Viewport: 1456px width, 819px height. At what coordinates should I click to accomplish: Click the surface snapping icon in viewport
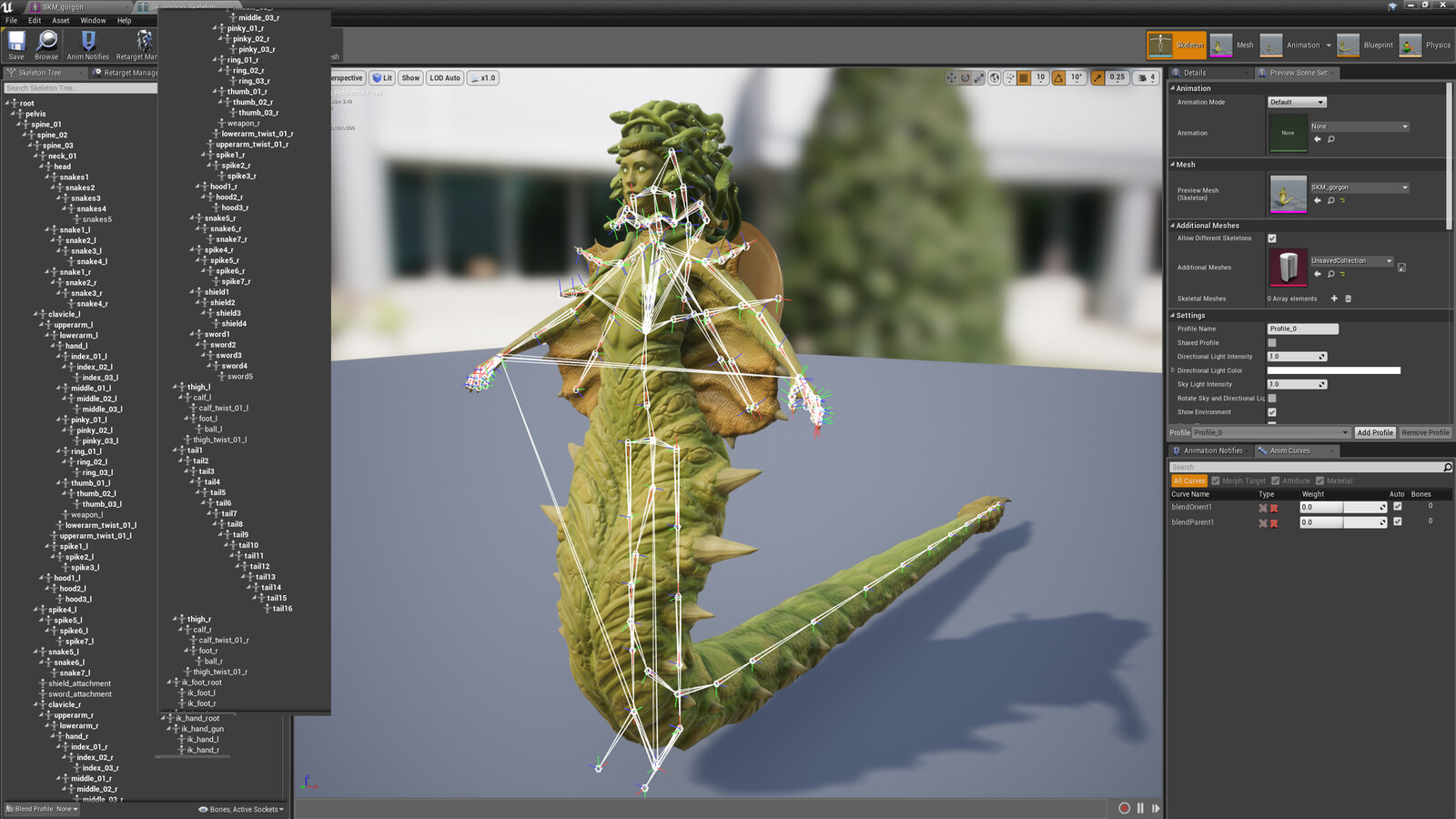click(1009, 78)
